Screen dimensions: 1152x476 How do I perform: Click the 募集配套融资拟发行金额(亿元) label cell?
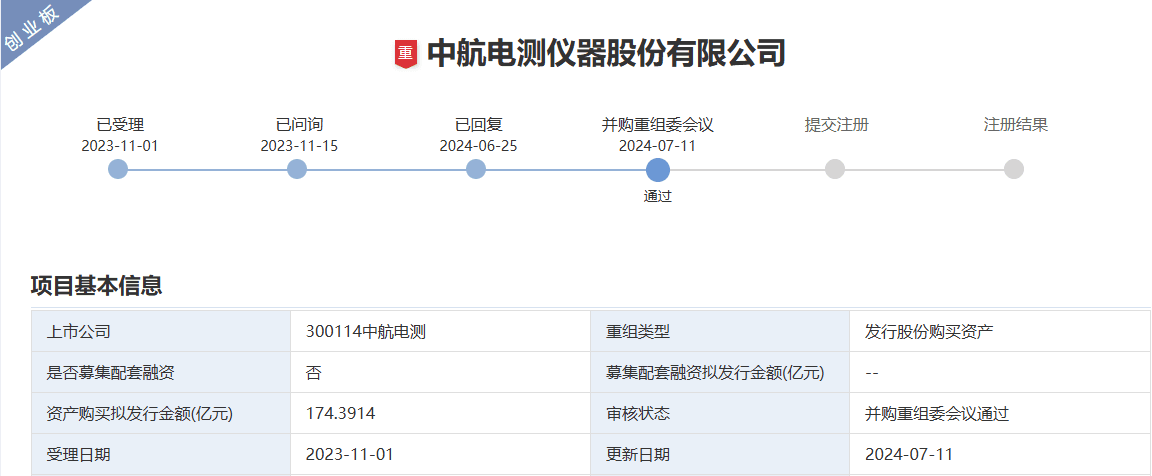(x=720, y=372)
